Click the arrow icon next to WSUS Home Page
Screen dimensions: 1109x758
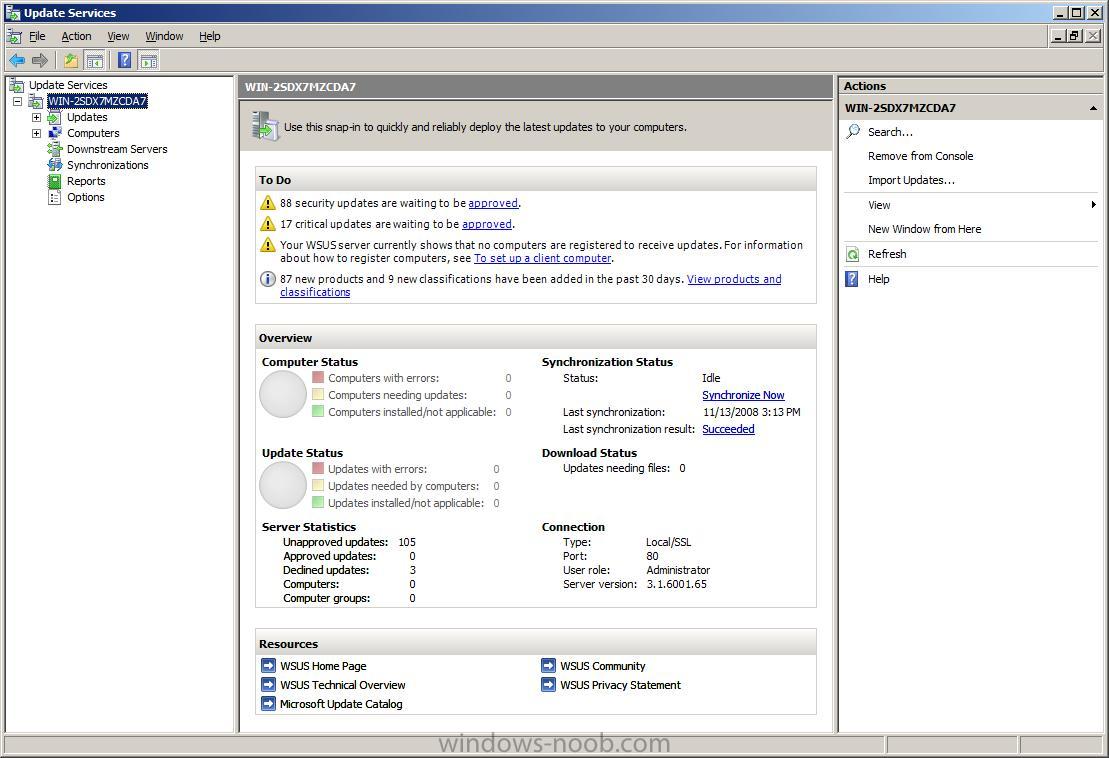coord(268,665)
